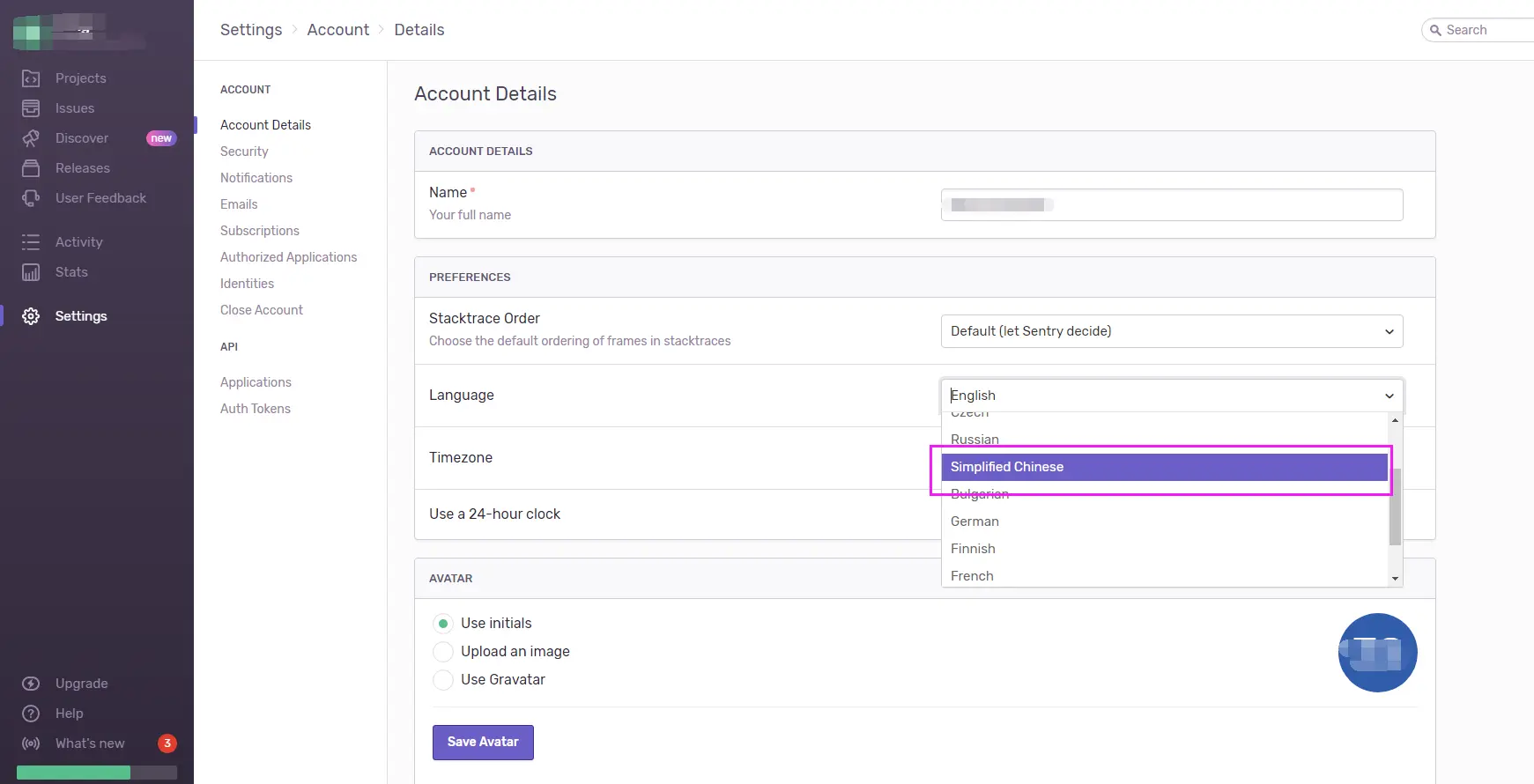Click the Account breadcrumb link
Viewport: 1534px width, 784px height.
(x=338, y=30)
